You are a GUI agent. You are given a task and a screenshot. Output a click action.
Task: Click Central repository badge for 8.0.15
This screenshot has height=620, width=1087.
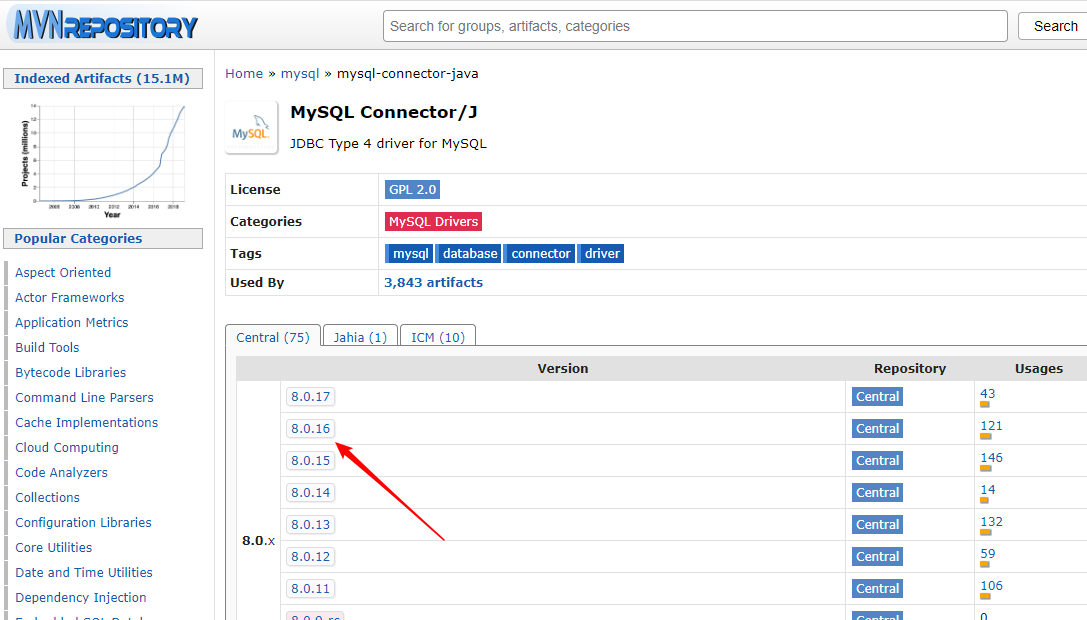[x=878, y=460]
